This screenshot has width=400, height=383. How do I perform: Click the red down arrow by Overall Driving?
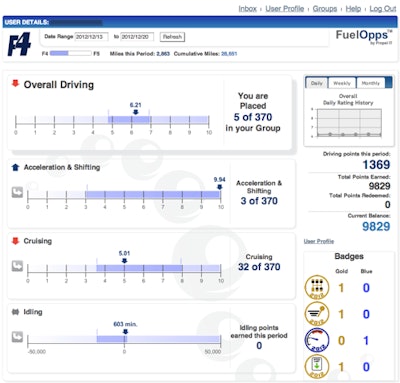[15, 83]
